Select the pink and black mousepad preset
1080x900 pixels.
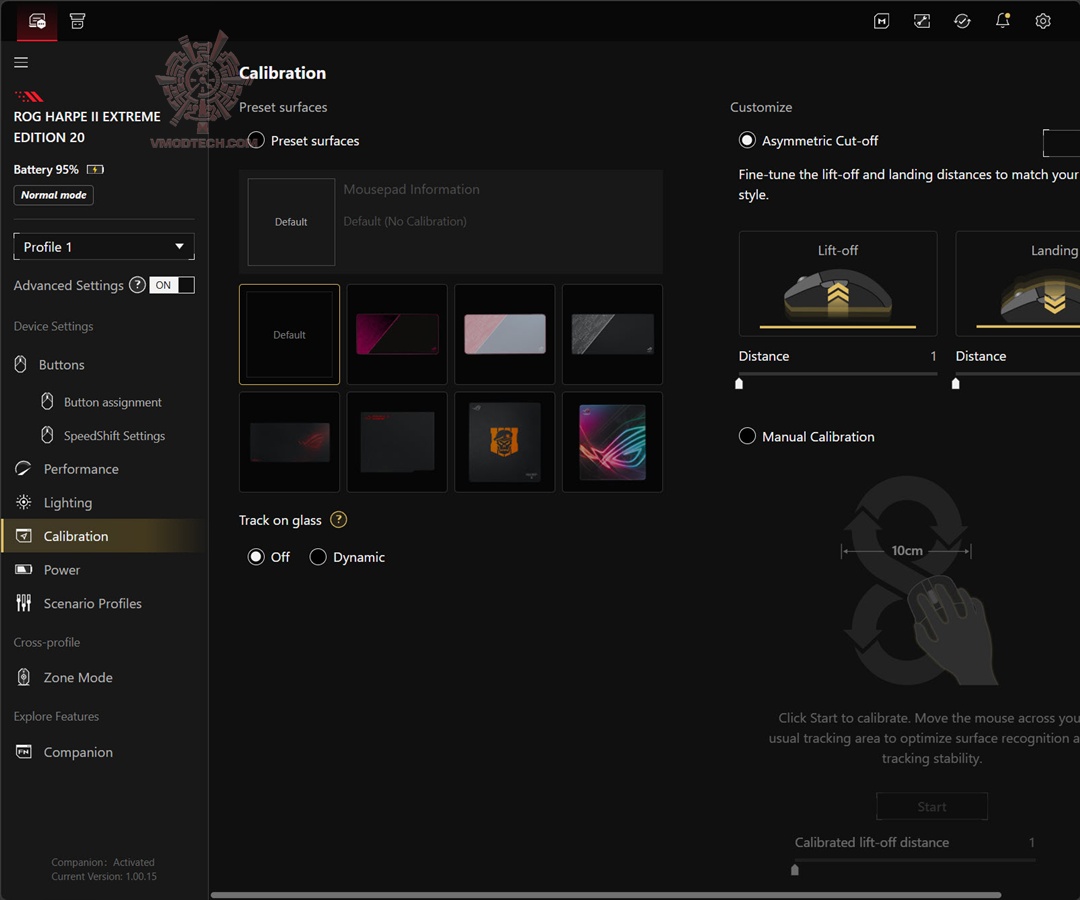[397, 335]
